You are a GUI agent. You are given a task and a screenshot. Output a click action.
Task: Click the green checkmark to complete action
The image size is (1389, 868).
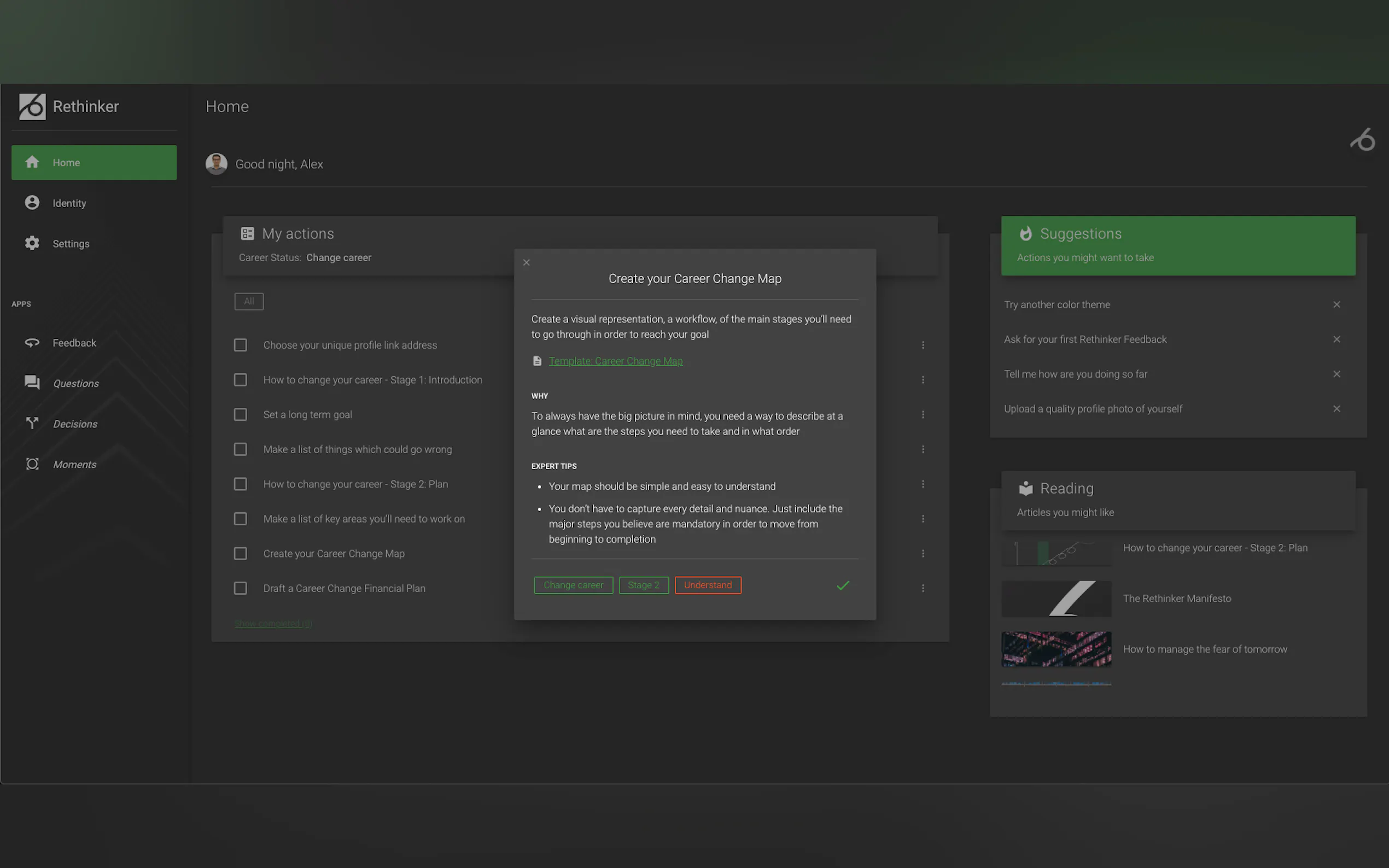click(x=842, y=585)
